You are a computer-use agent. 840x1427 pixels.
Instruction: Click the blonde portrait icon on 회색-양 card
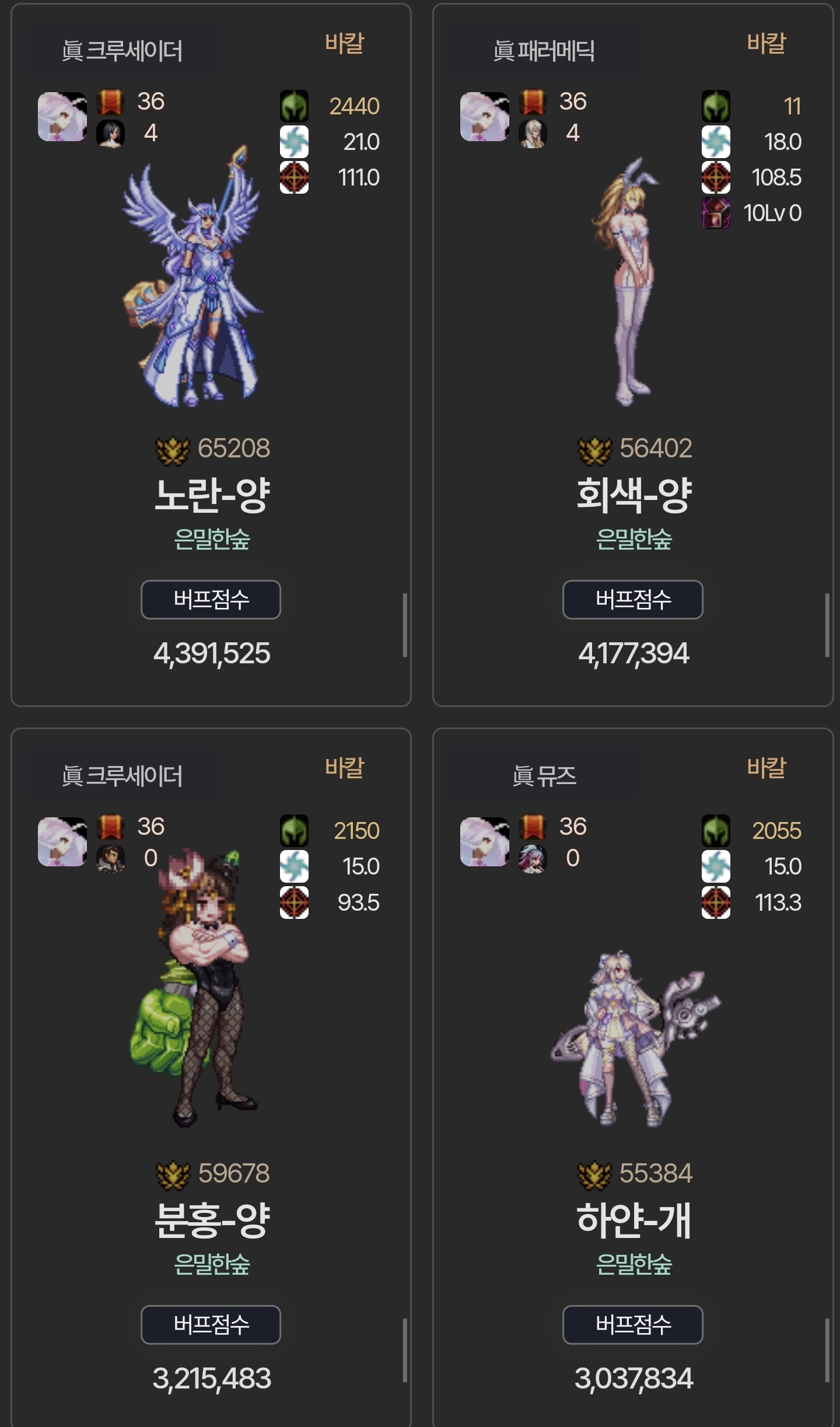coord(533,134)
